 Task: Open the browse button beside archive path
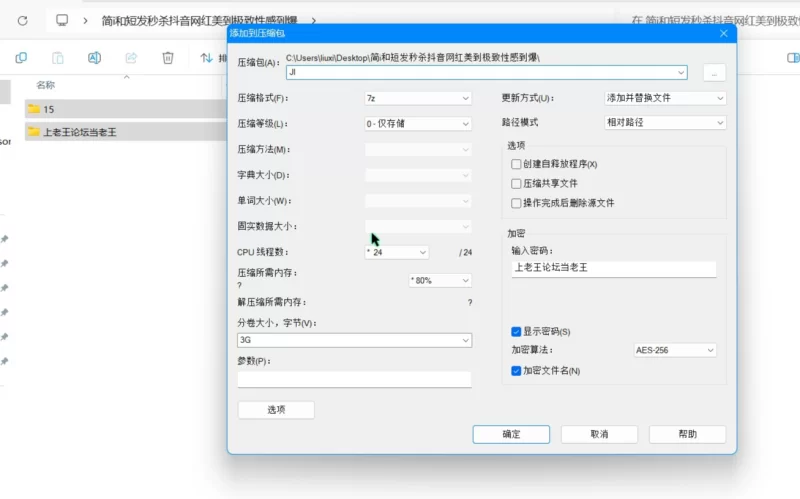[x=714, y=72]
